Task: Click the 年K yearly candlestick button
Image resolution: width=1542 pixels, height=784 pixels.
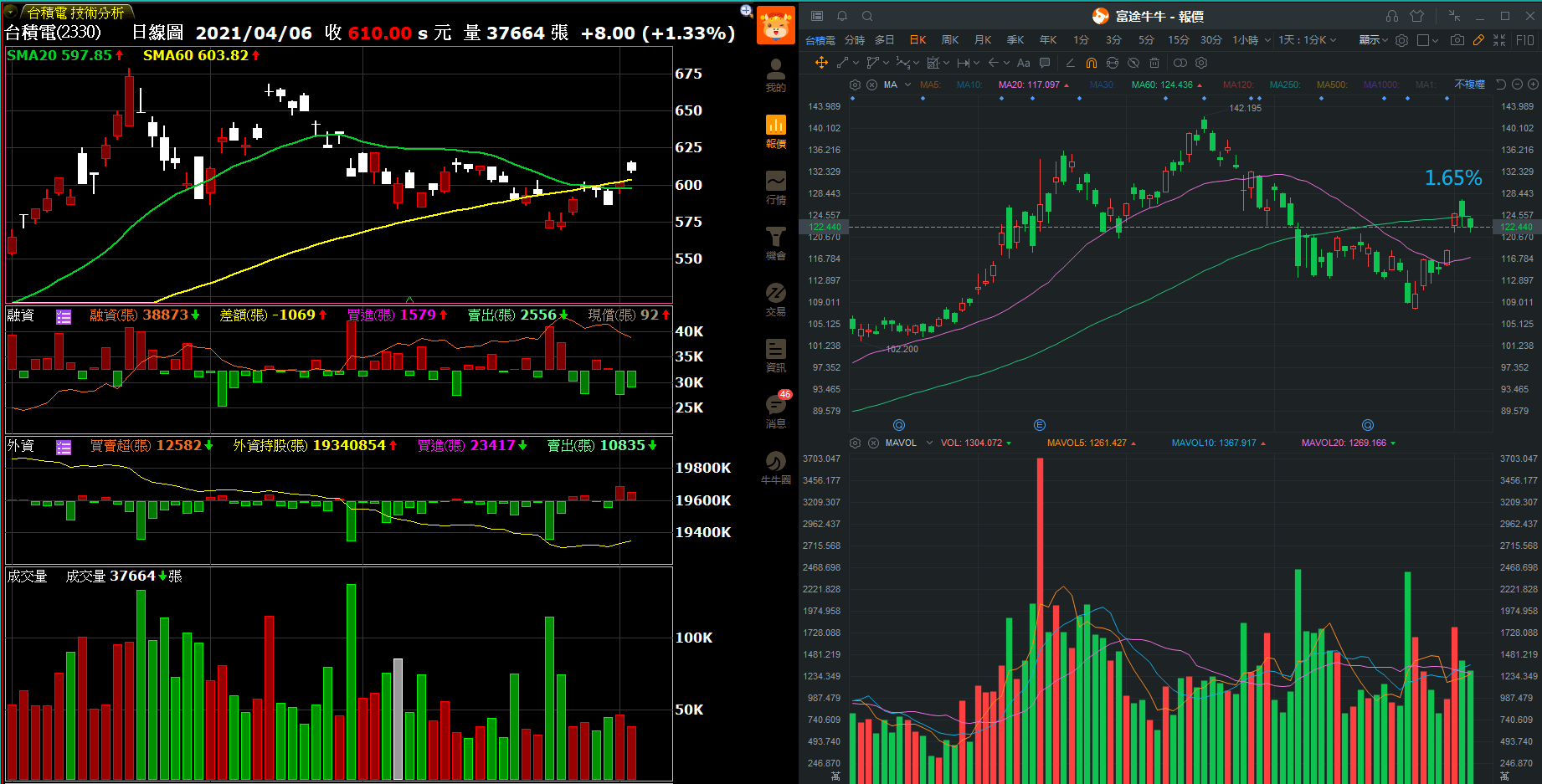Action: click(x=1048, y=40)
